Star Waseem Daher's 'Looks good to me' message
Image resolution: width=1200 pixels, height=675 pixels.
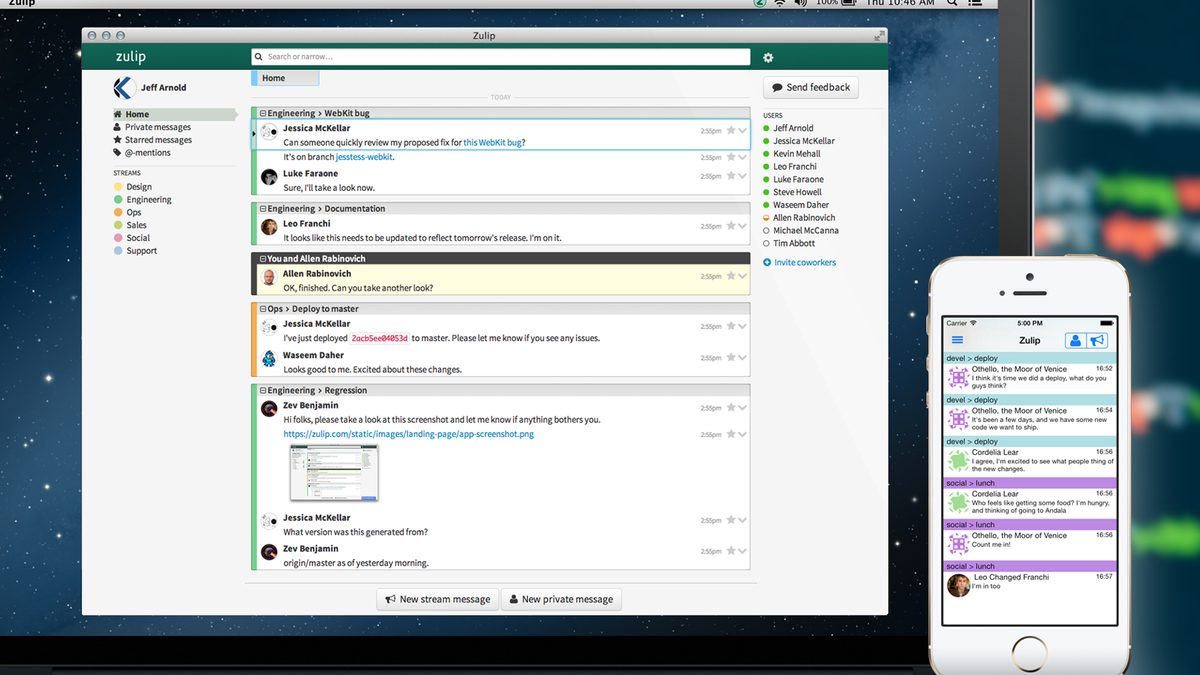pos(731,358)
